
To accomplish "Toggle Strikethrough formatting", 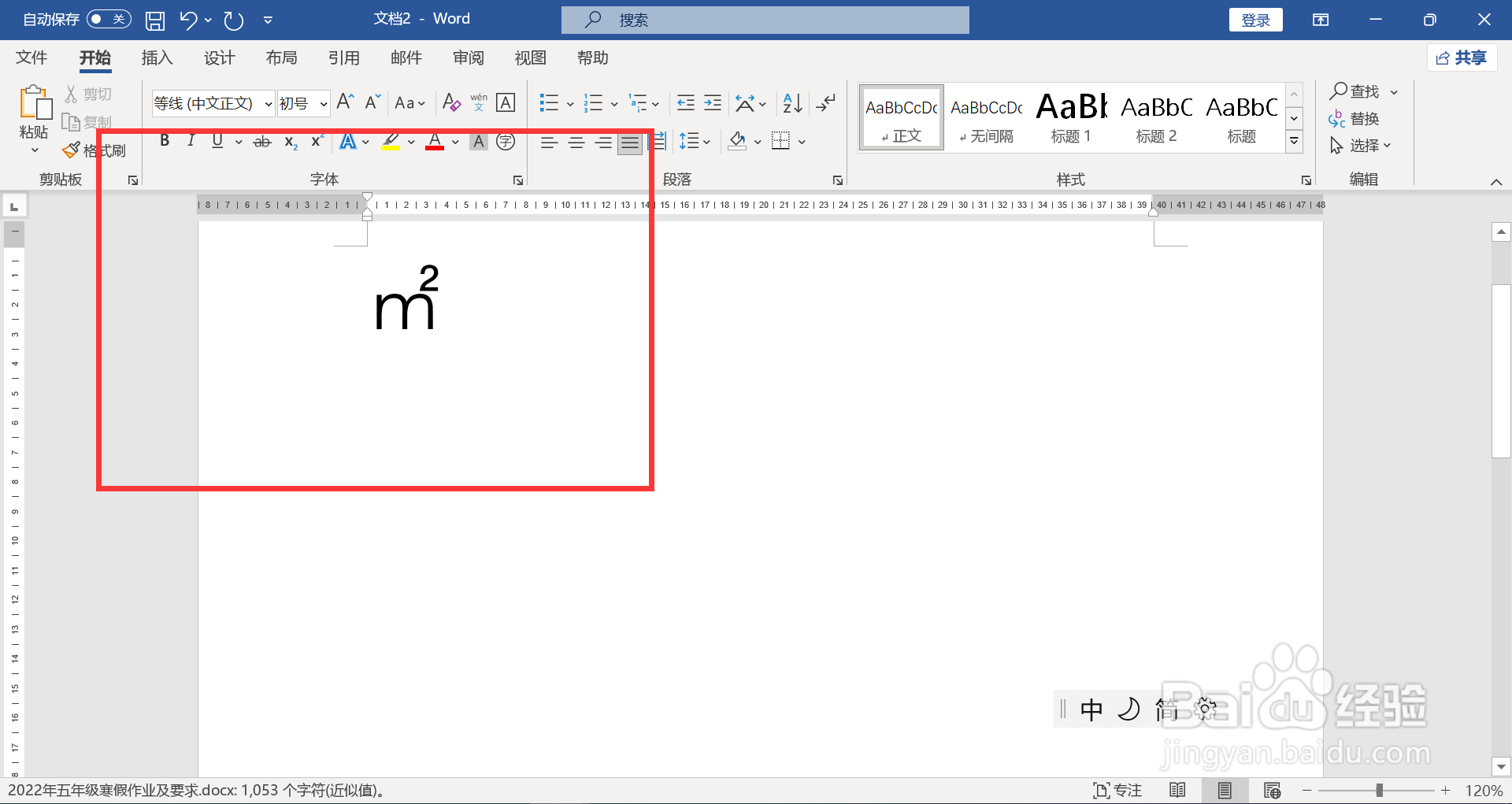I will (x=262, y=142).
